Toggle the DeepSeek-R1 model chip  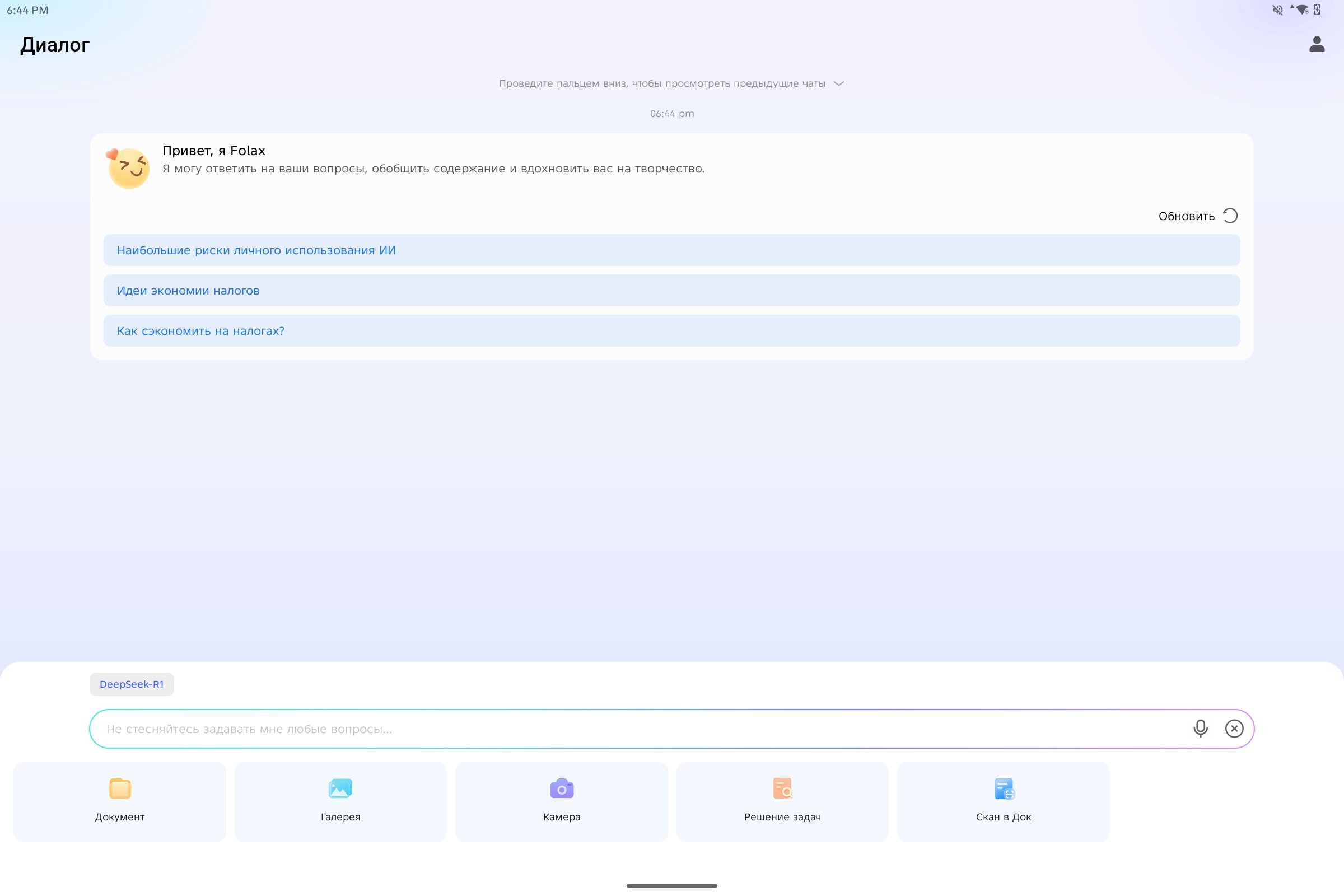pos(132,684)
